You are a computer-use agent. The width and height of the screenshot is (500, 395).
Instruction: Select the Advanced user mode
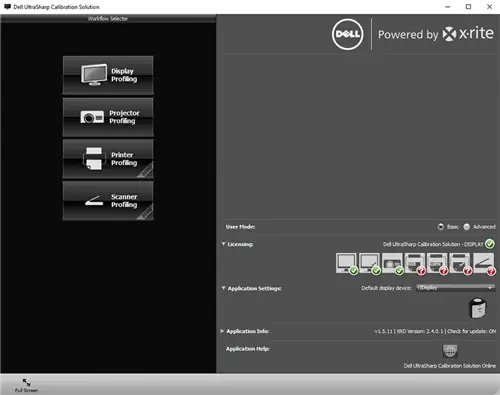(x=467, y=227)
